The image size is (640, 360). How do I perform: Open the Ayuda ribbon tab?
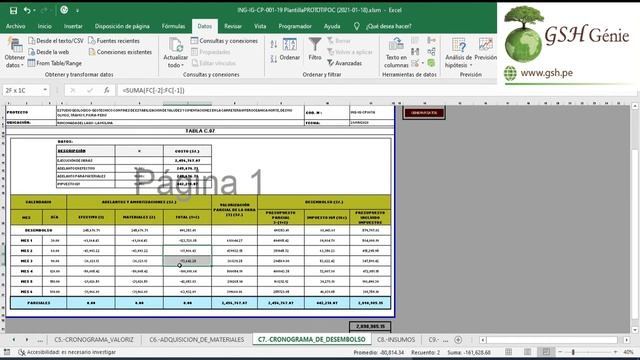click(332, 26)
